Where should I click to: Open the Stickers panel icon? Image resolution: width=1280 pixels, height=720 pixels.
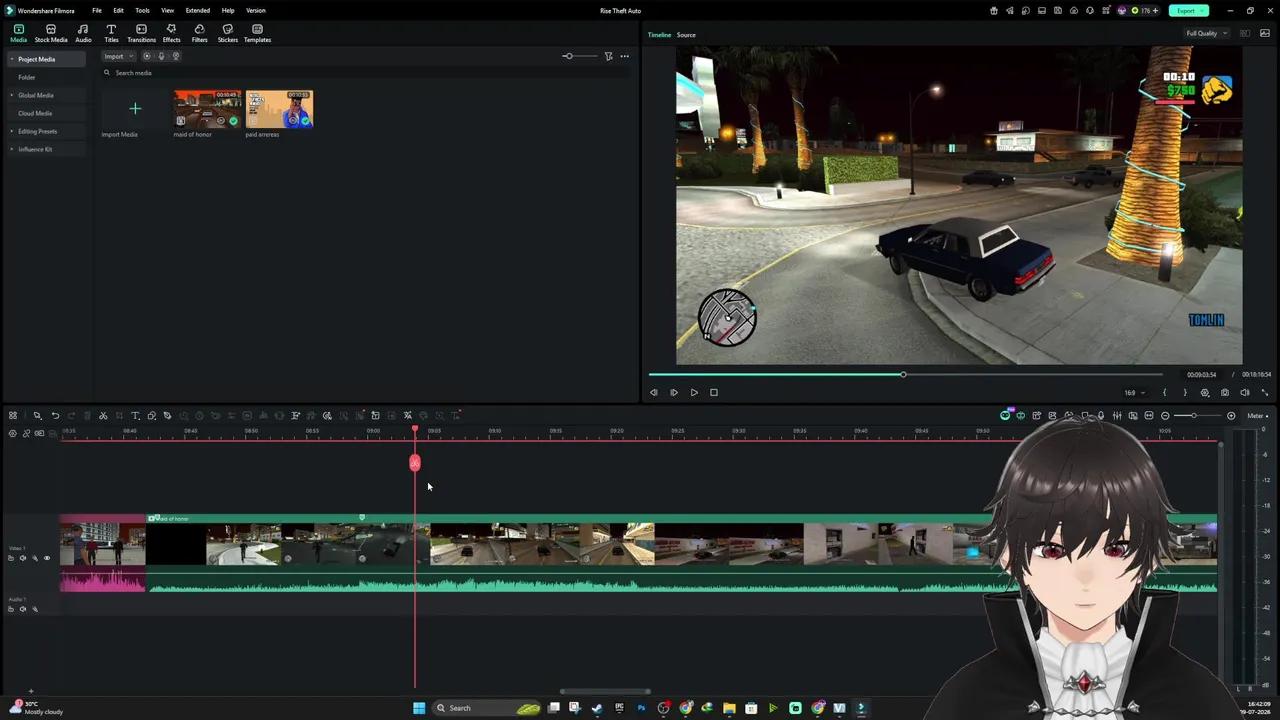(228, 33)
